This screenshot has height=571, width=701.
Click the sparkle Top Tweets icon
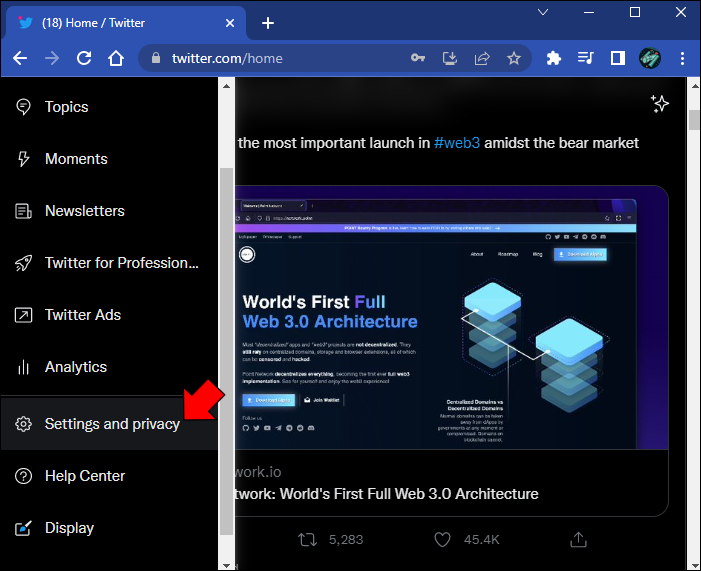coord(659,104)
